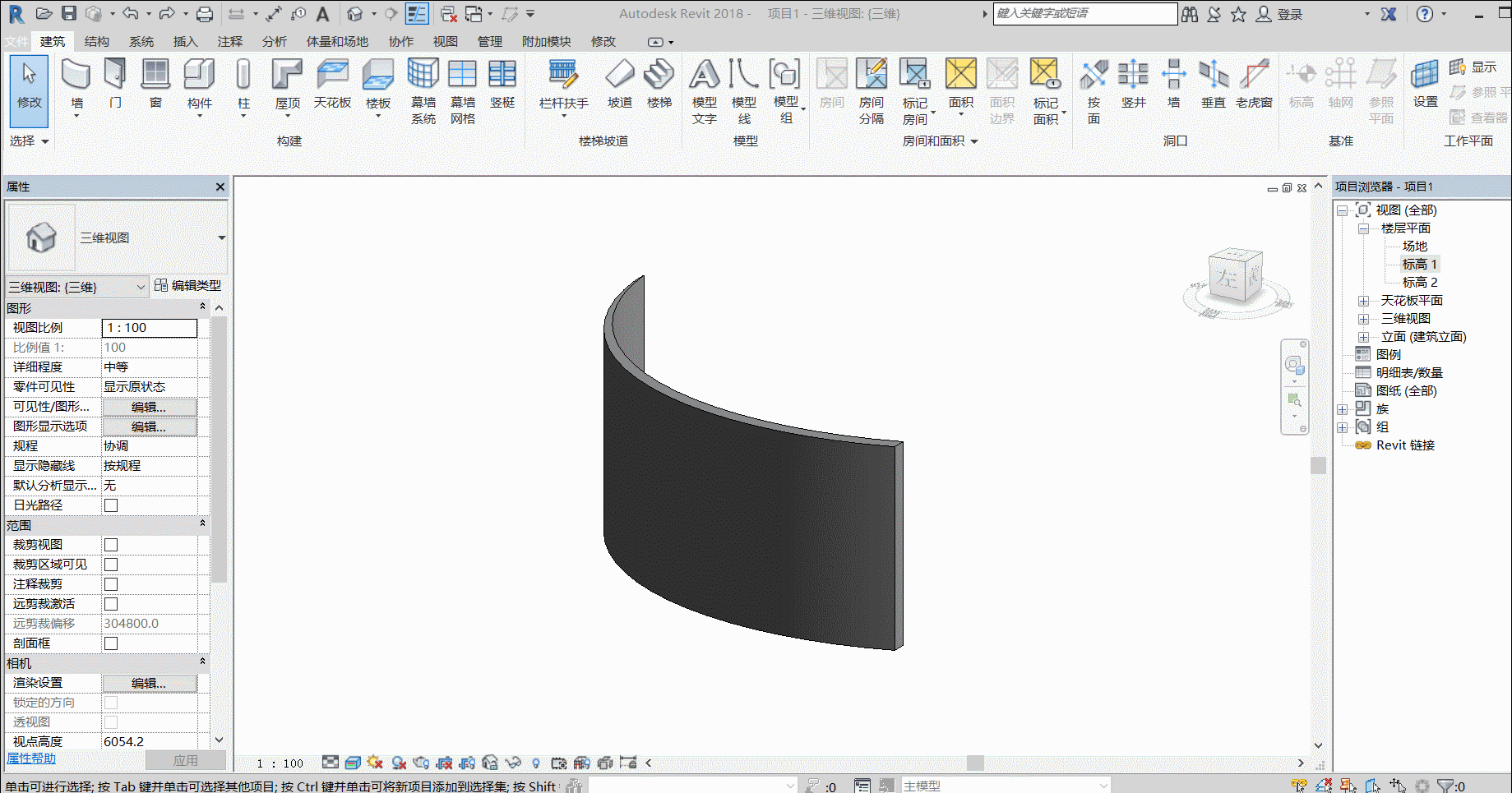Toggle Crop Region Visible (裁剪区域可见) checkbox
Viewport: 1512px width, 793px height.
coord(111,565)
